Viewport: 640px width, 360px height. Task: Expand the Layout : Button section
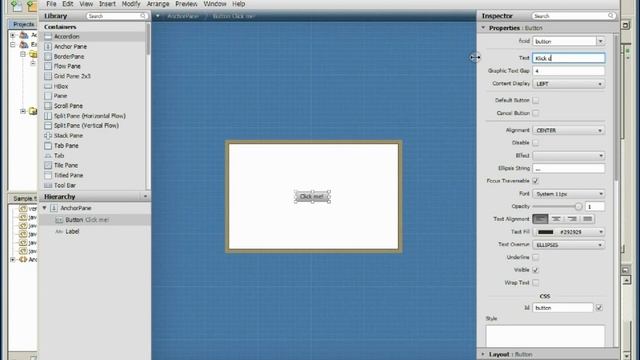(483, 354)
